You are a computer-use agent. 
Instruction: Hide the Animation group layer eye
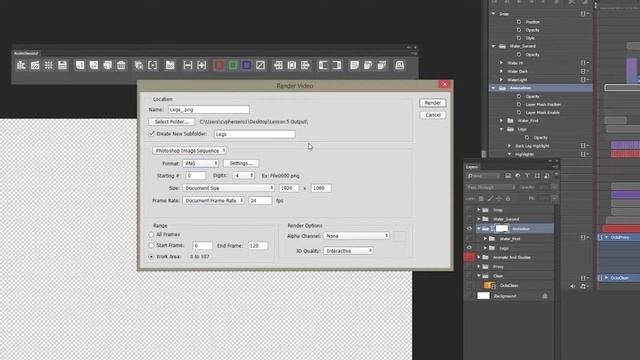coord(469,229)
